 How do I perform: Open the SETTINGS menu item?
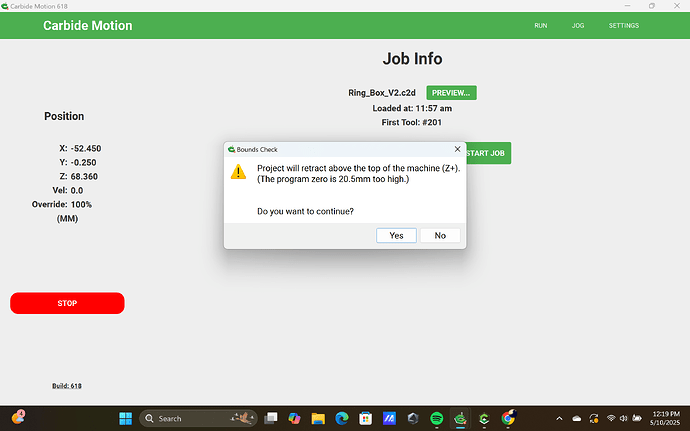(x=624, y=26)
